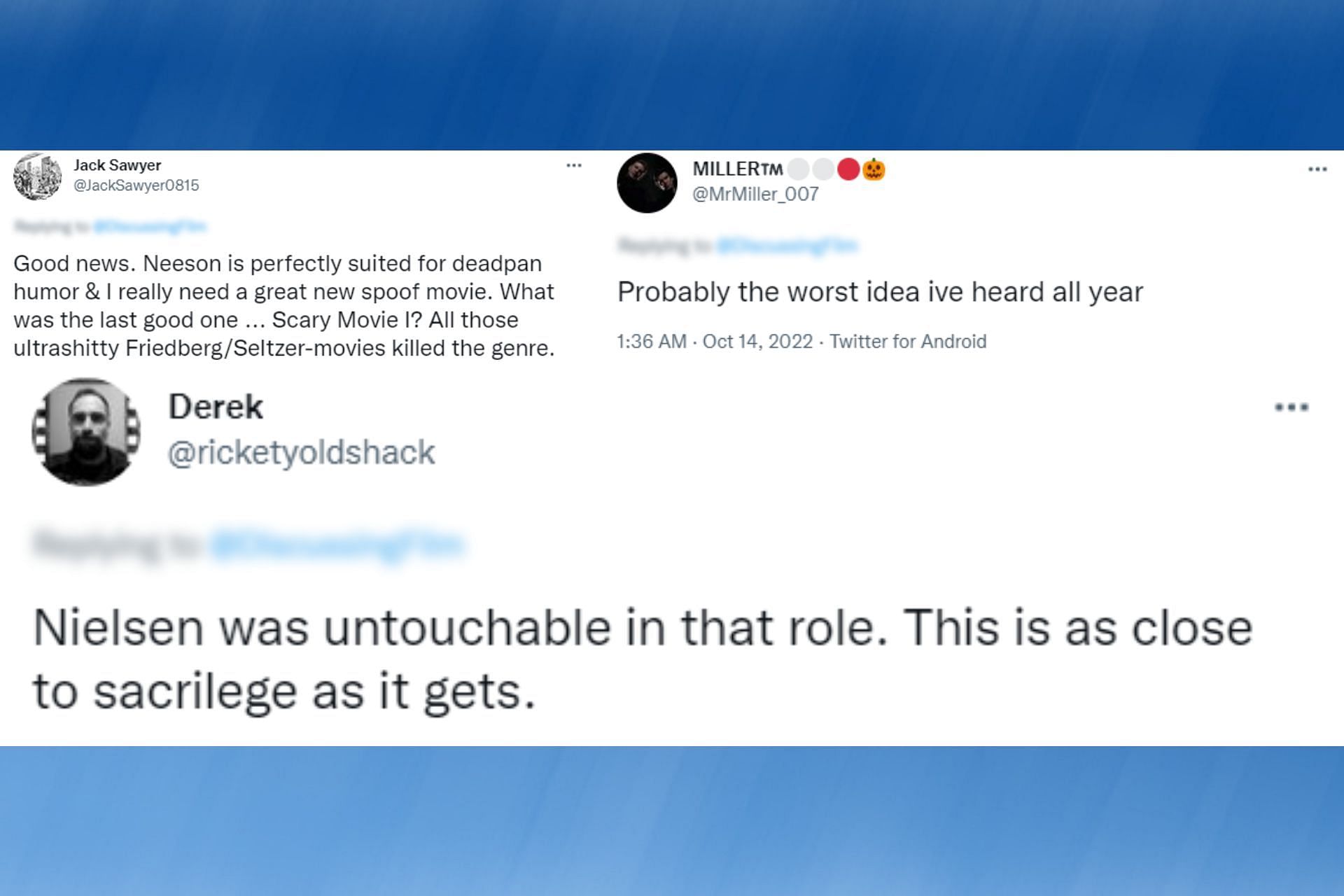Click the blurred reply mention in Derek's tweet
1344x896 pixels.
pos(336,545)
